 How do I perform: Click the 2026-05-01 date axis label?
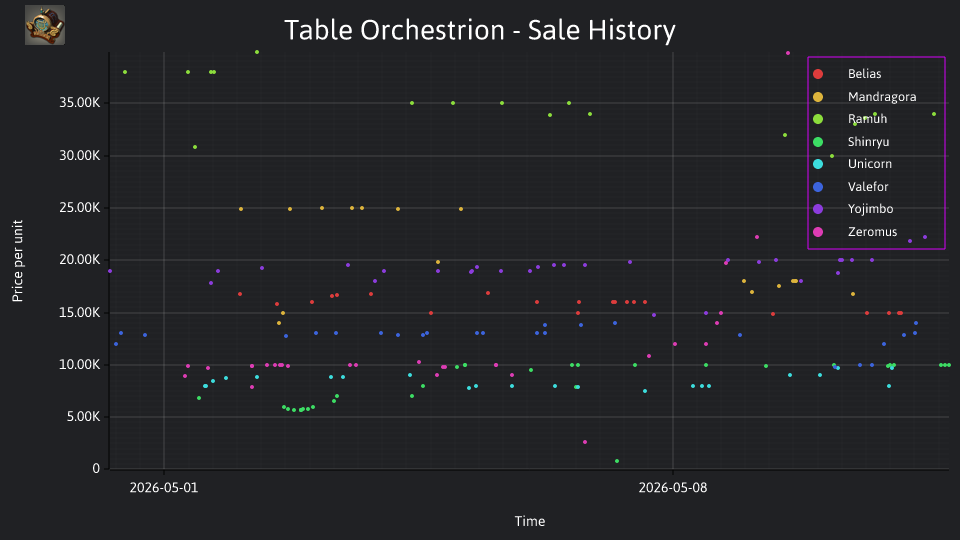164,488
